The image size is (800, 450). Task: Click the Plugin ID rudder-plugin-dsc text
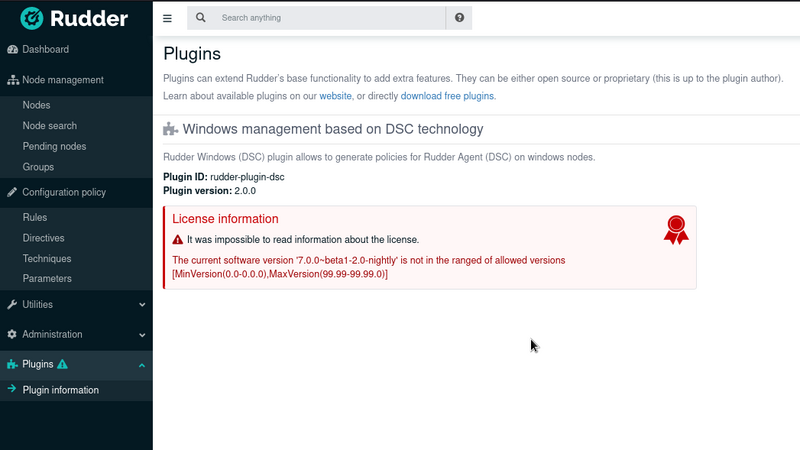click(223, 177)
